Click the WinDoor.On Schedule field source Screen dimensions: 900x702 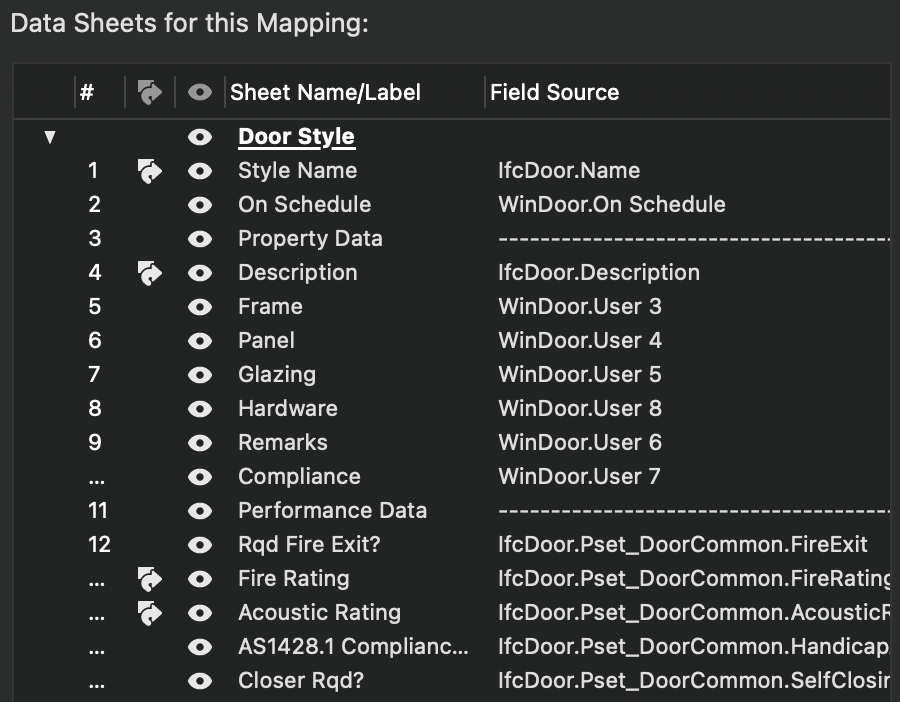(611, 205)
